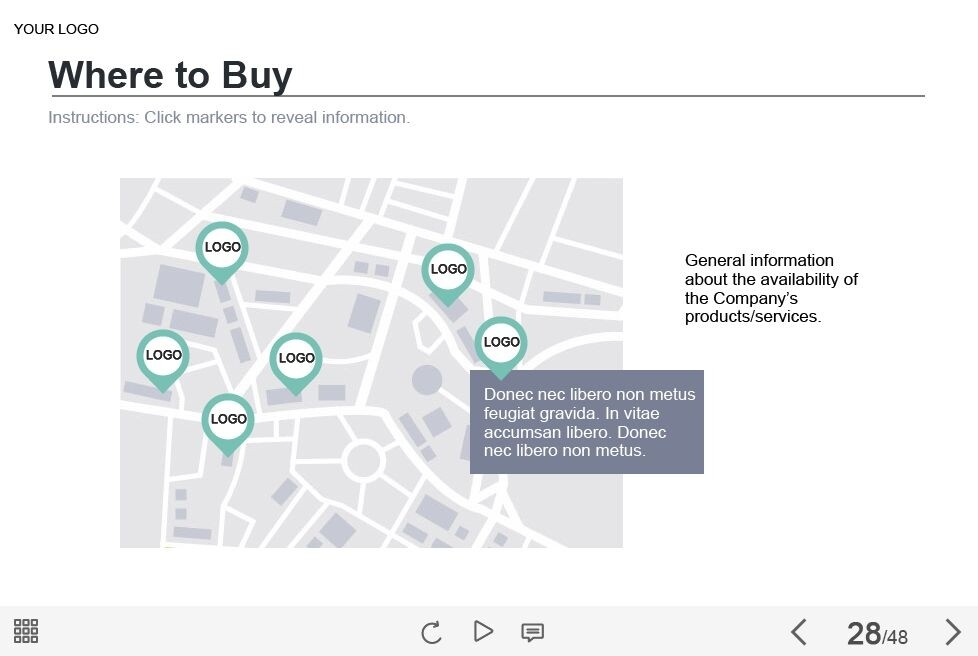Click the Where to Buy heading
The width and height of the screenshot is (978, 656).
click(x=170, y=75)
